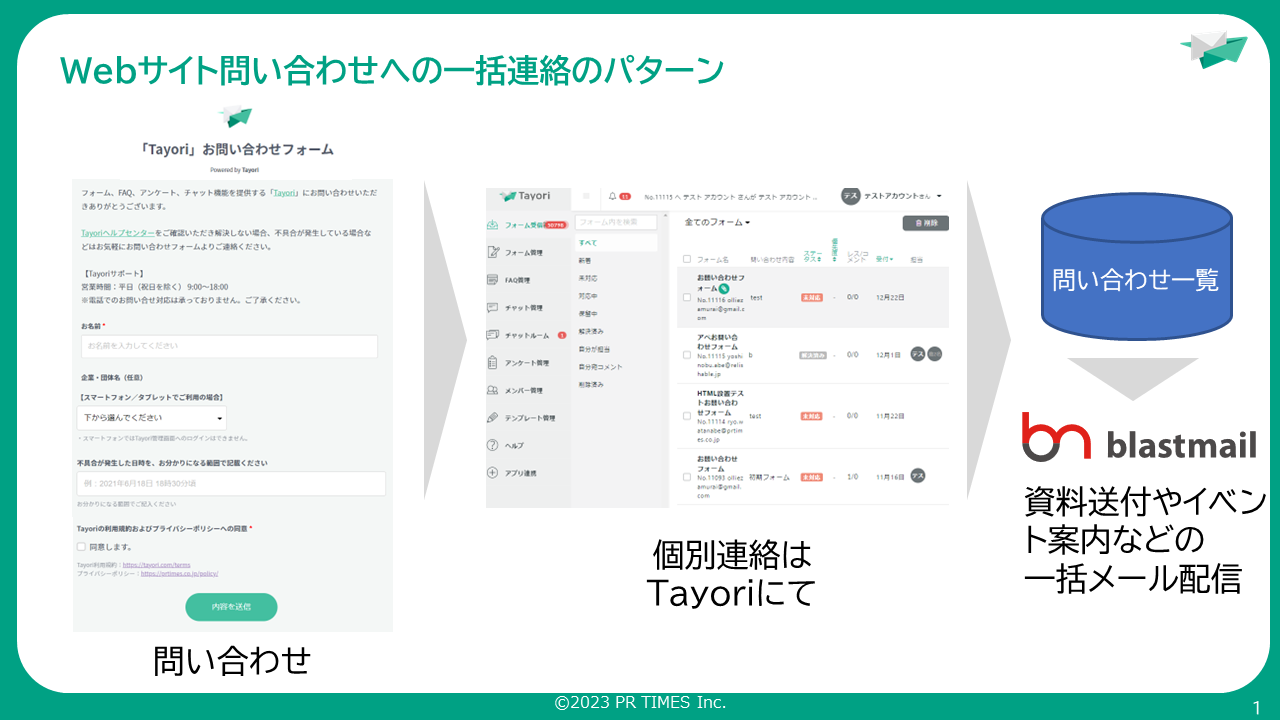Click the 未対応 status badge on the 12月22日 row

[x=811, y=298]
